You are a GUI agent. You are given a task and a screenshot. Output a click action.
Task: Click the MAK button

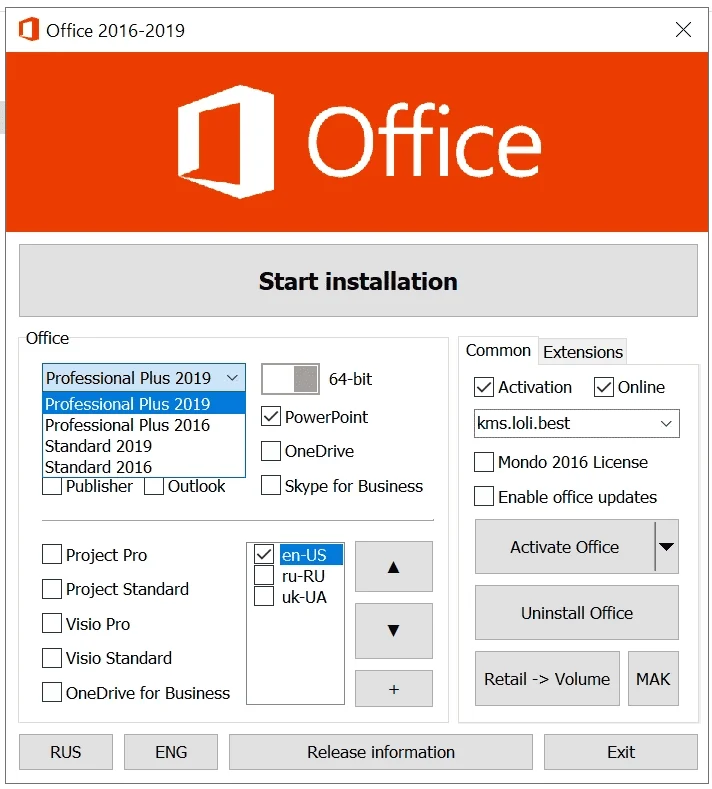coord(653,679)
